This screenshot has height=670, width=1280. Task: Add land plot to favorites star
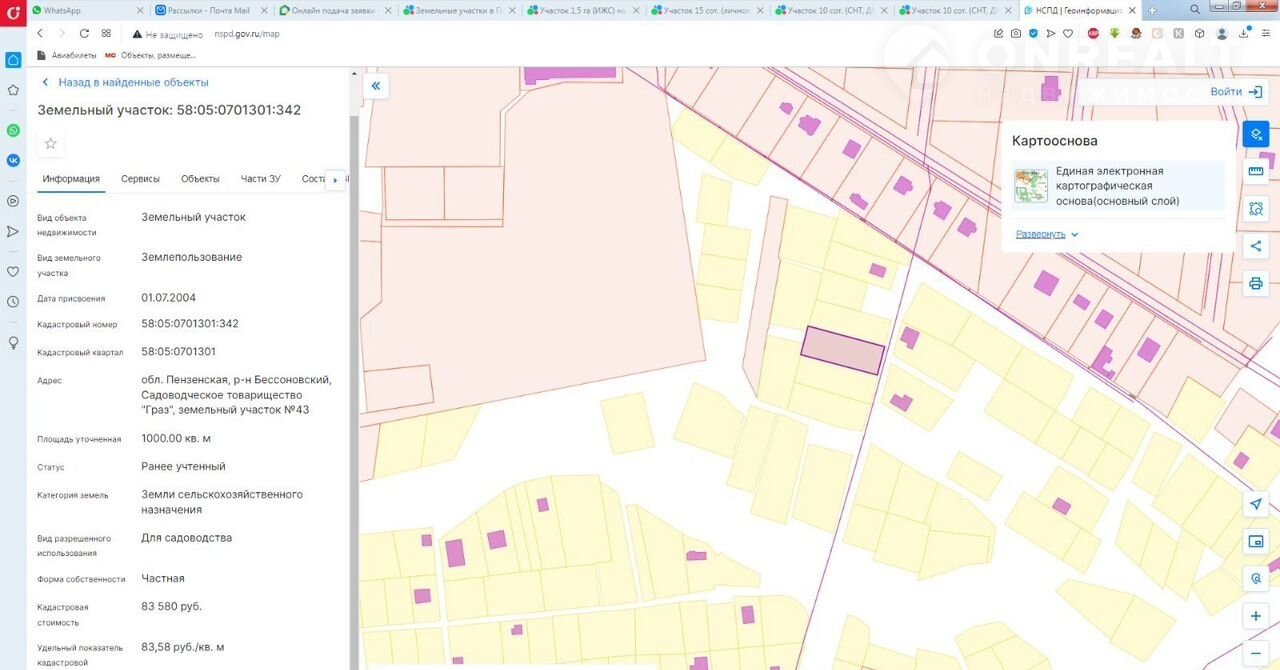pos(51,143)
